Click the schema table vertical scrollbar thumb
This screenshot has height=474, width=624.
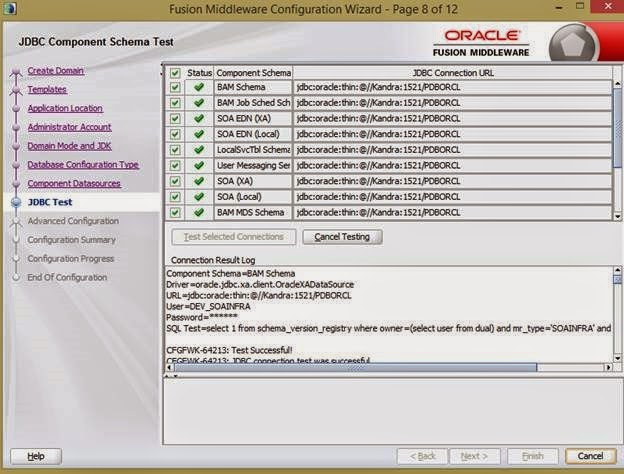click(618, 127)
